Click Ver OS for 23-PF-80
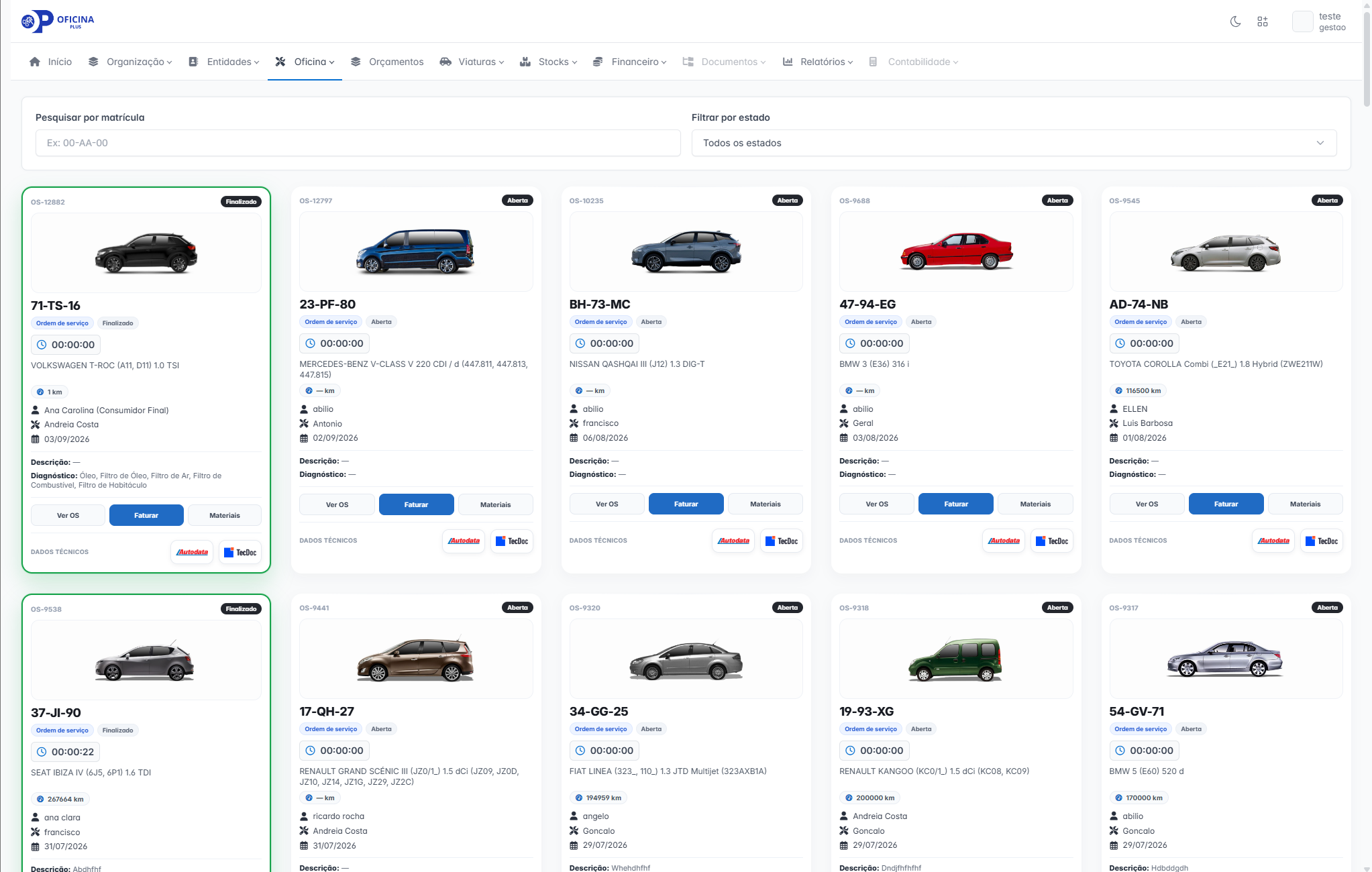1372x872 pixels. (x=337, y=504)
